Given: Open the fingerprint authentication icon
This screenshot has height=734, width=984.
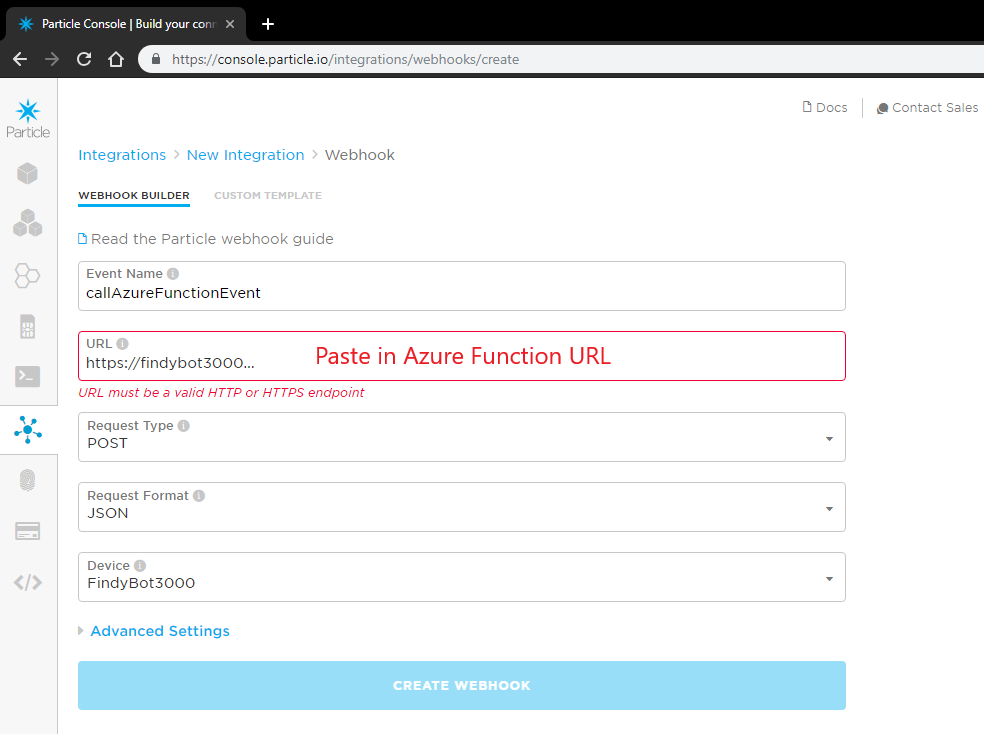Looking at the screenshot, I should 28,481.
